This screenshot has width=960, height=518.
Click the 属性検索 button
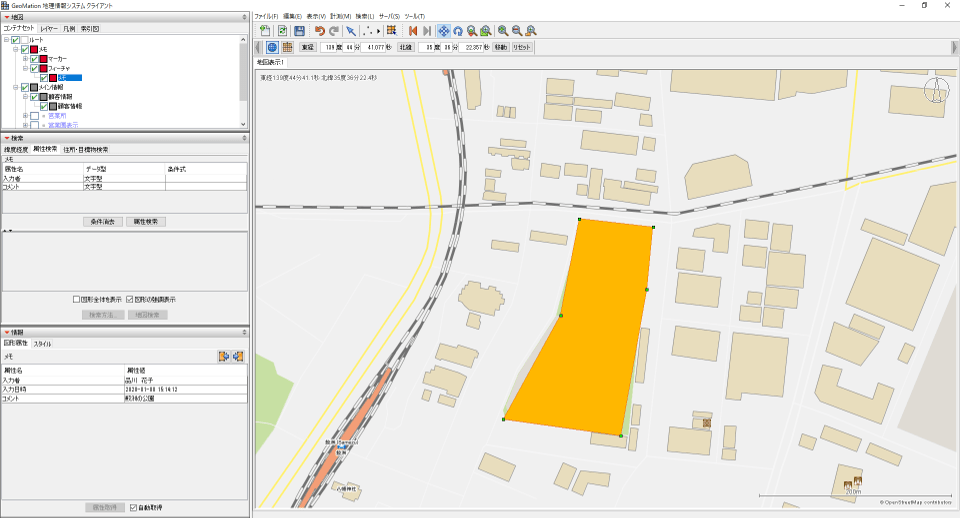click(x=148, y=221)
